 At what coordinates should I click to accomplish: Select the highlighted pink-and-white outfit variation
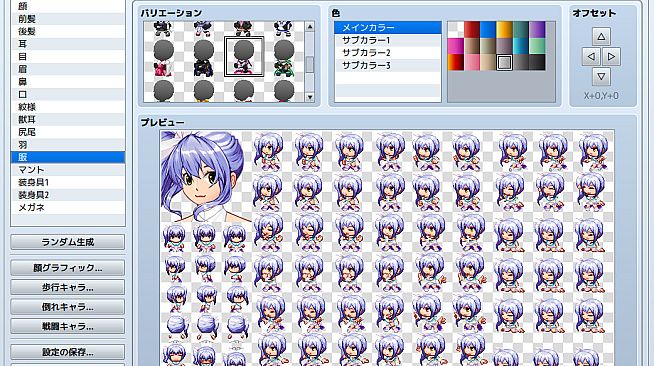pyautogui.click(x=244, y=57)
